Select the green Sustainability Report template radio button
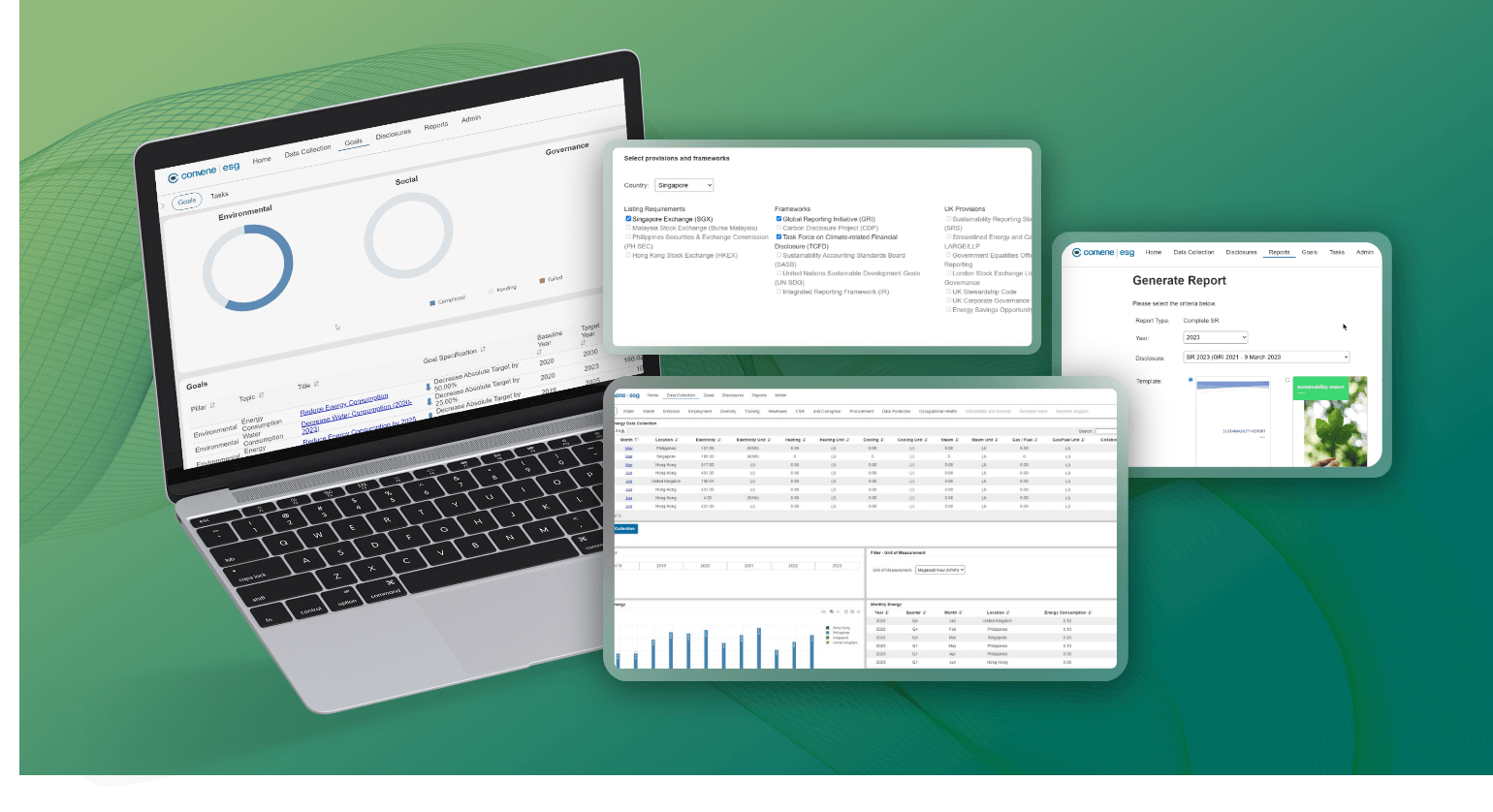Screen dimensions: 1493x812 (x=1287, y=380)
